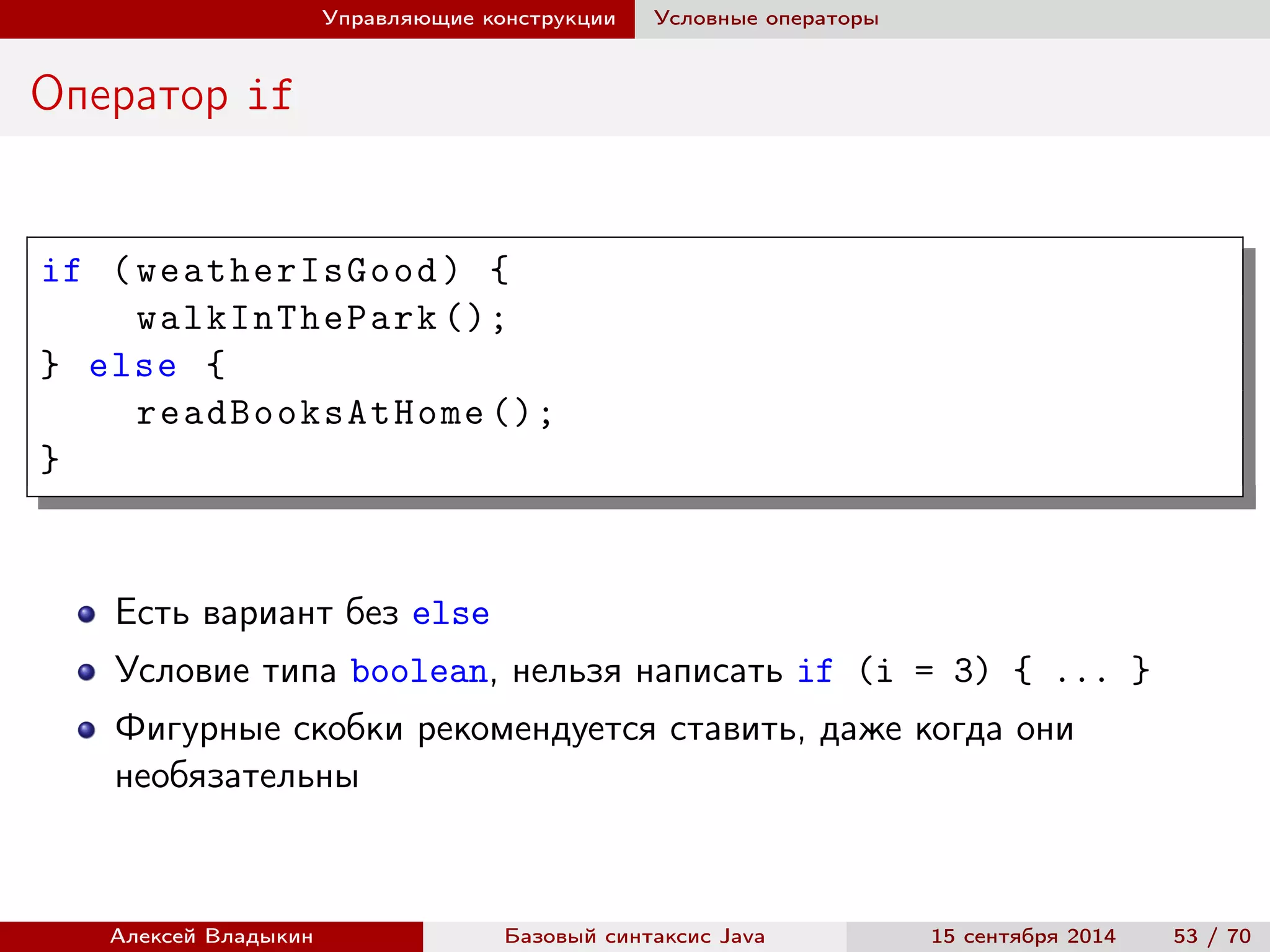This screenshot has width=1270, height=952.
Task: Select the author name 'Алексей Владыкин' in the footer
Action: 211,936
